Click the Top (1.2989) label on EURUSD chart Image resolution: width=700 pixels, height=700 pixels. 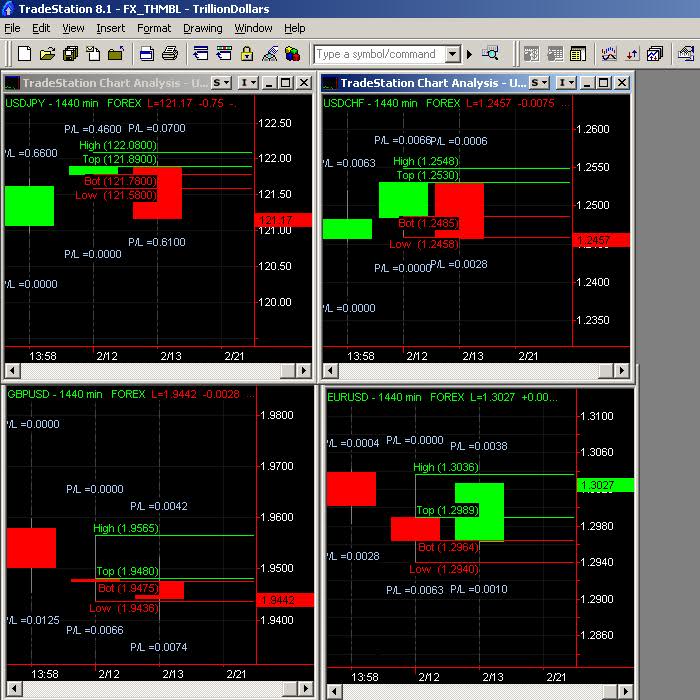pos(447,510)
